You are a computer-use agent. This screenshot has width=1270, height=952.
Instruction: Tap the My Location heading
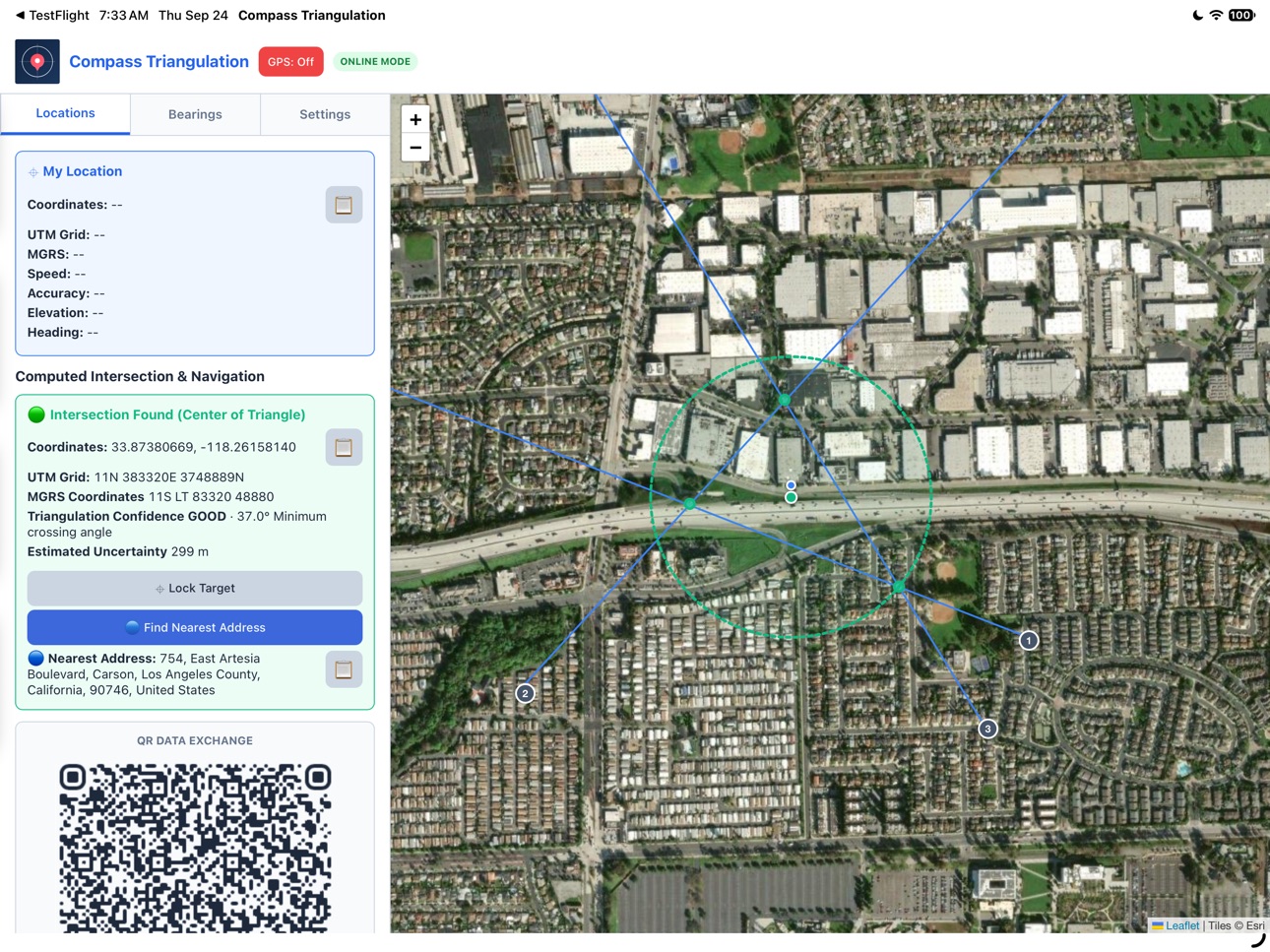pos(83,171)
